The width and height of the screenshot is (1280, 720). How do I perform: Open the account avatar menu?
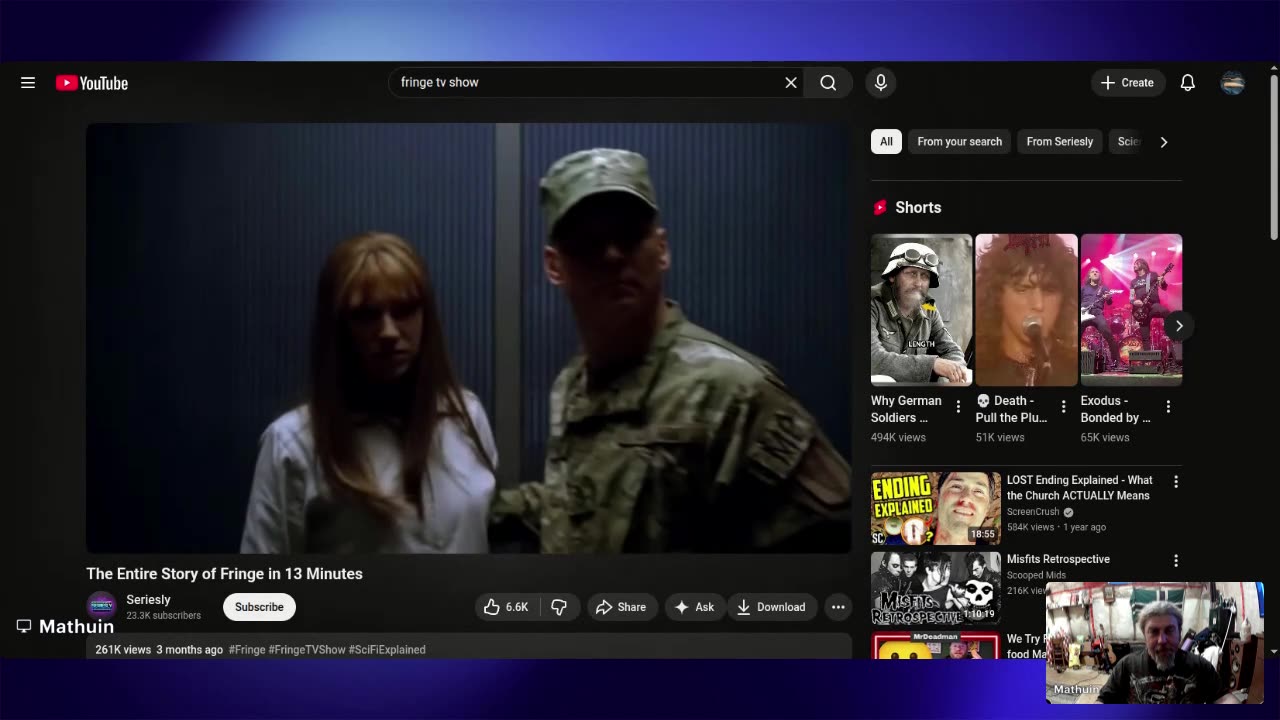[x=1233, y=83]
